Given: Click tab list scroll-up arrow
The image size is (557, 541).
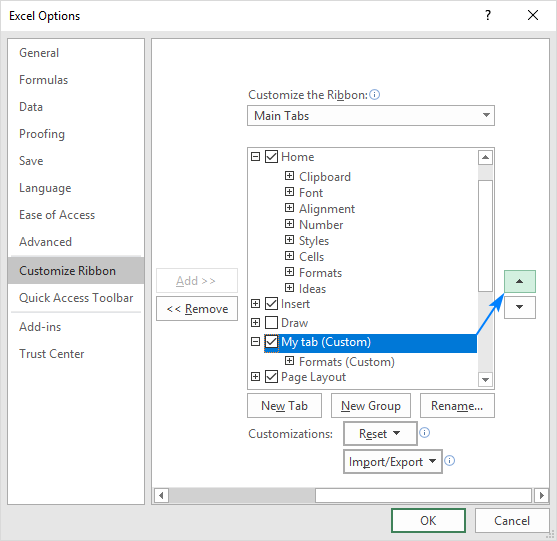Looking at the screenshot, I should pyautogui.click(x=485, y=157).
